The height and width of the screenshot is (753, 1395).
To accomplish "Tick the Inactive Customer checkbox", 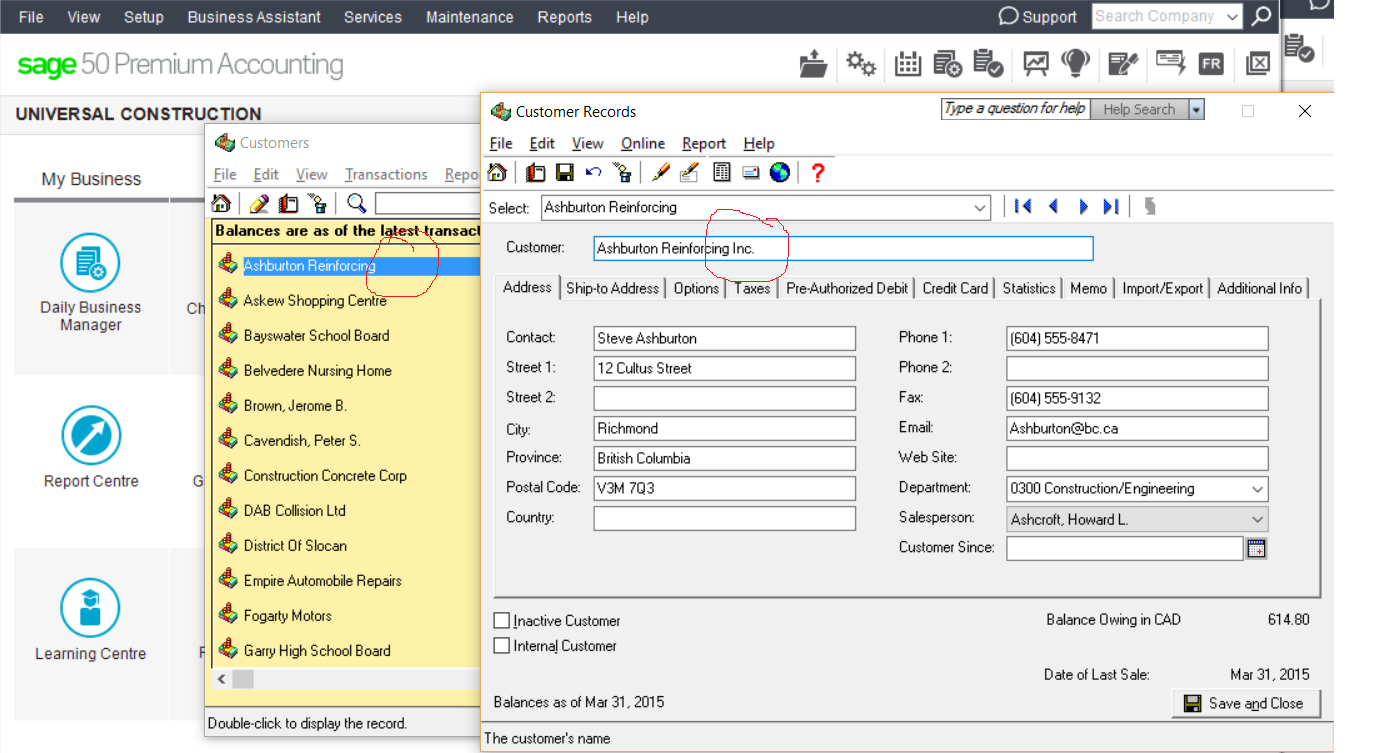I will click(x=502, y=621).
